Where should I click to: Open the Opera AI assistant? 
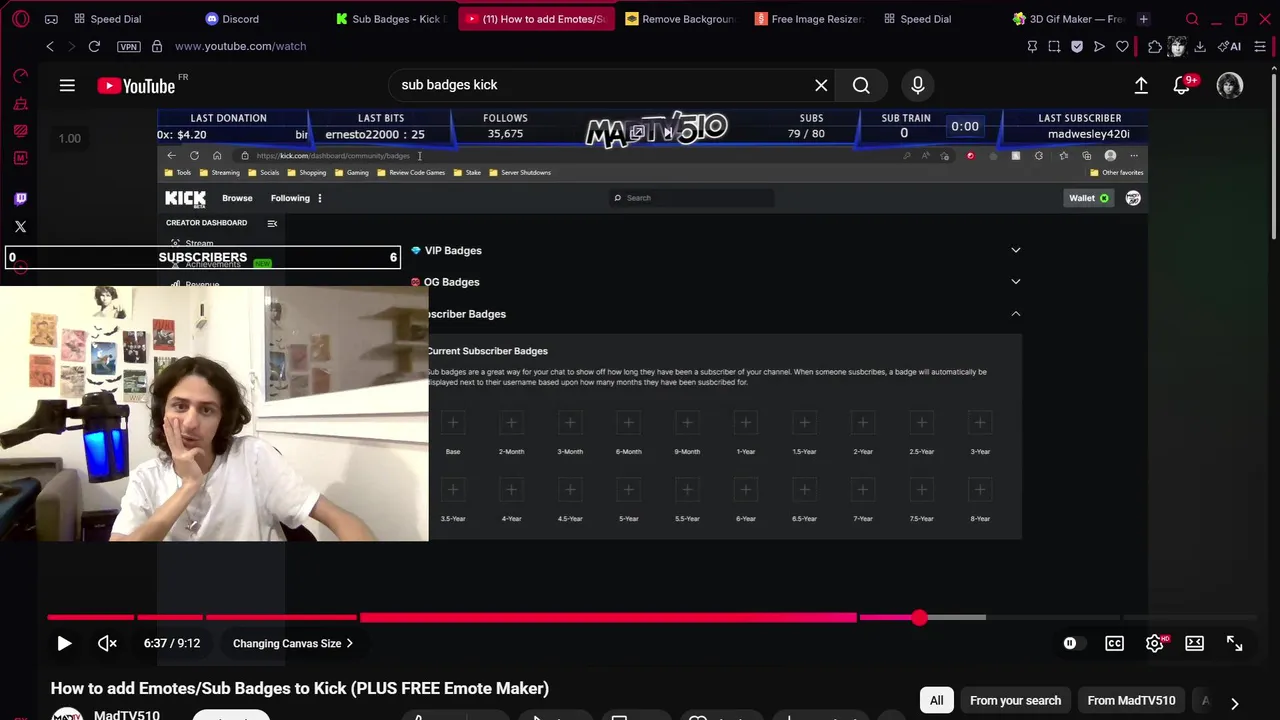1230,46
